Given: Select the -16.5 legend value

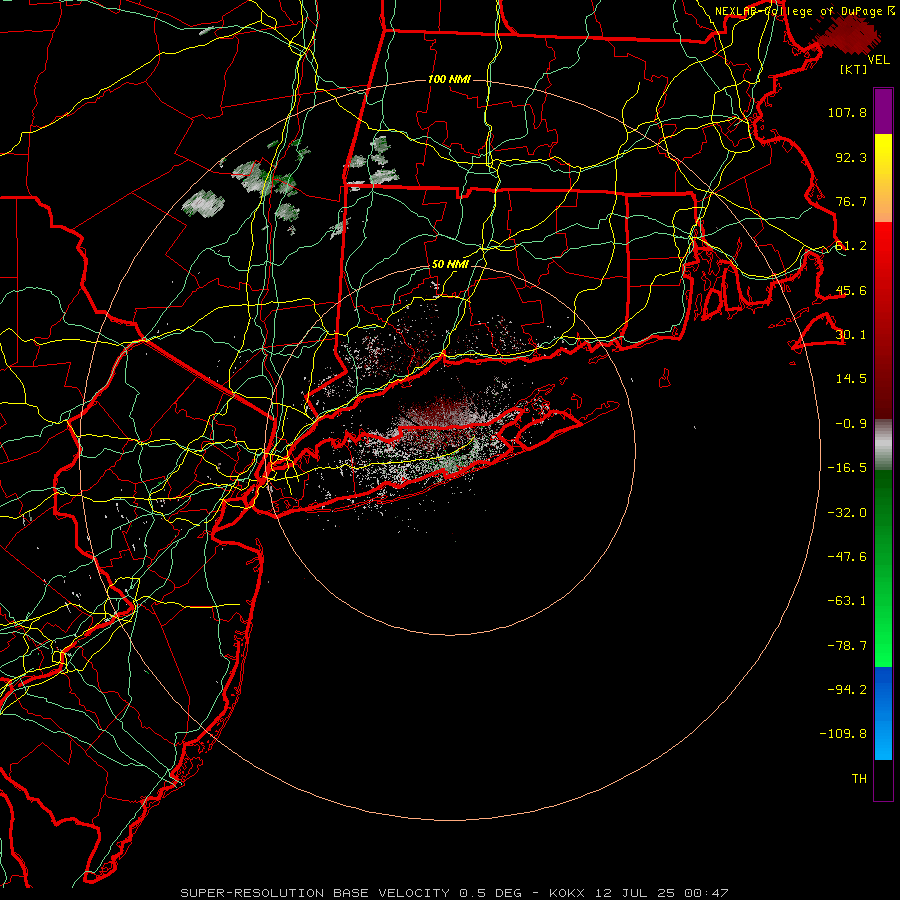Looking at the screenshot, I should tap(847, 468).
